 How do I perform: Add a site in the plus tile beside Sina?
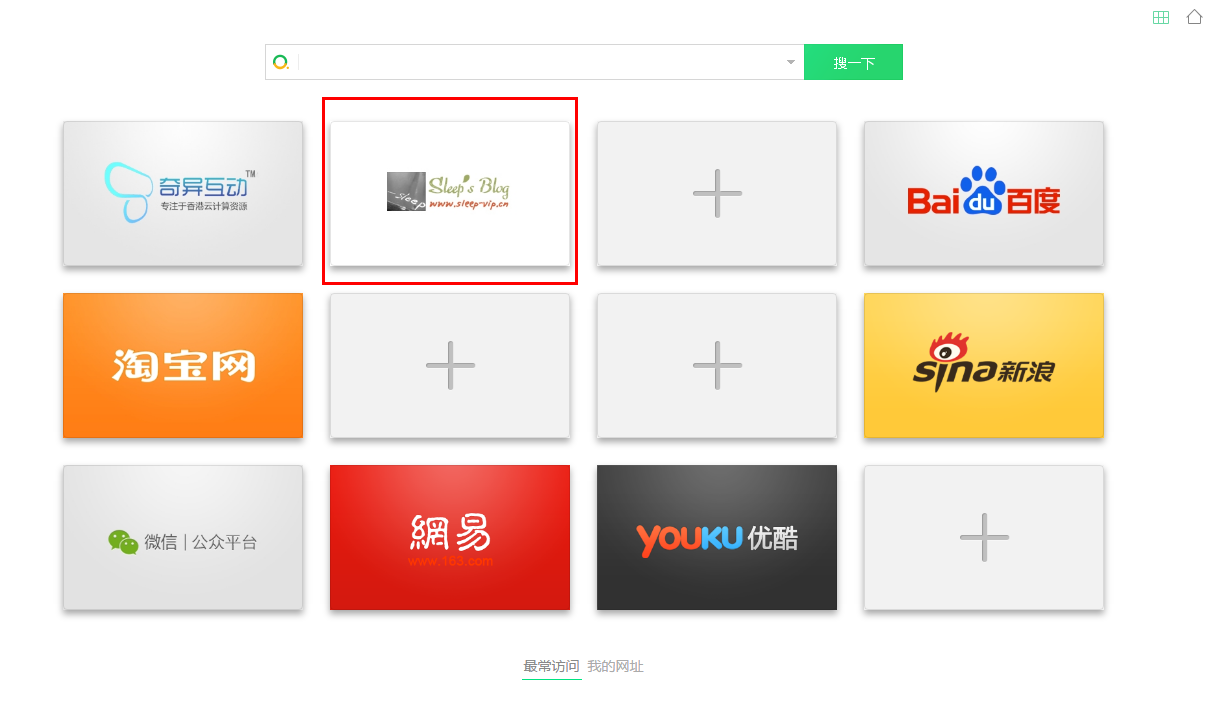point(717,365)
